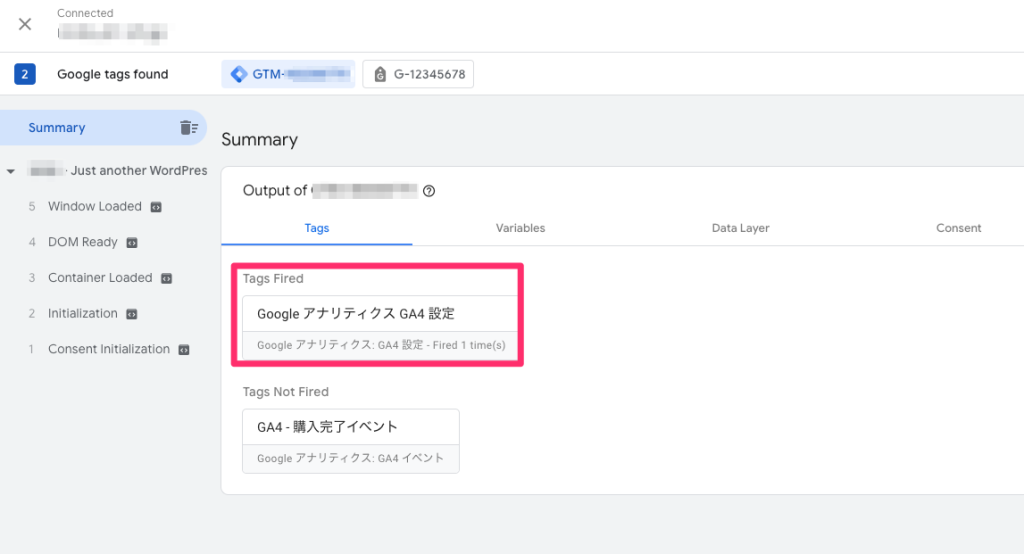Screen dimensions: 1024x554
Task: Clear the event list with trash icon
Action: pos(189,127)
